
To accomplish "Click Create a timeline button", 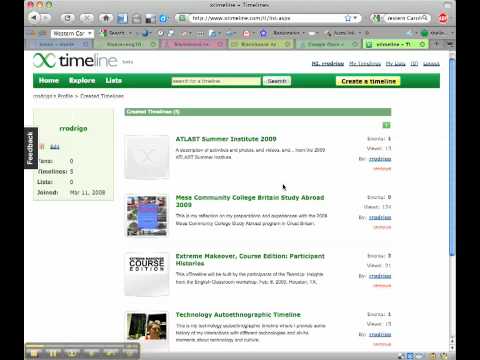I will pos(368,81).
